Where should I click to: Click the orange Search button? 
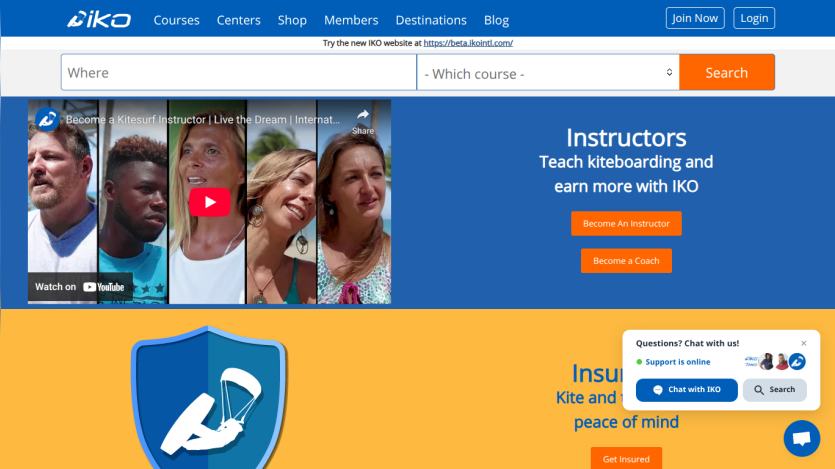(x=726, y=72)
